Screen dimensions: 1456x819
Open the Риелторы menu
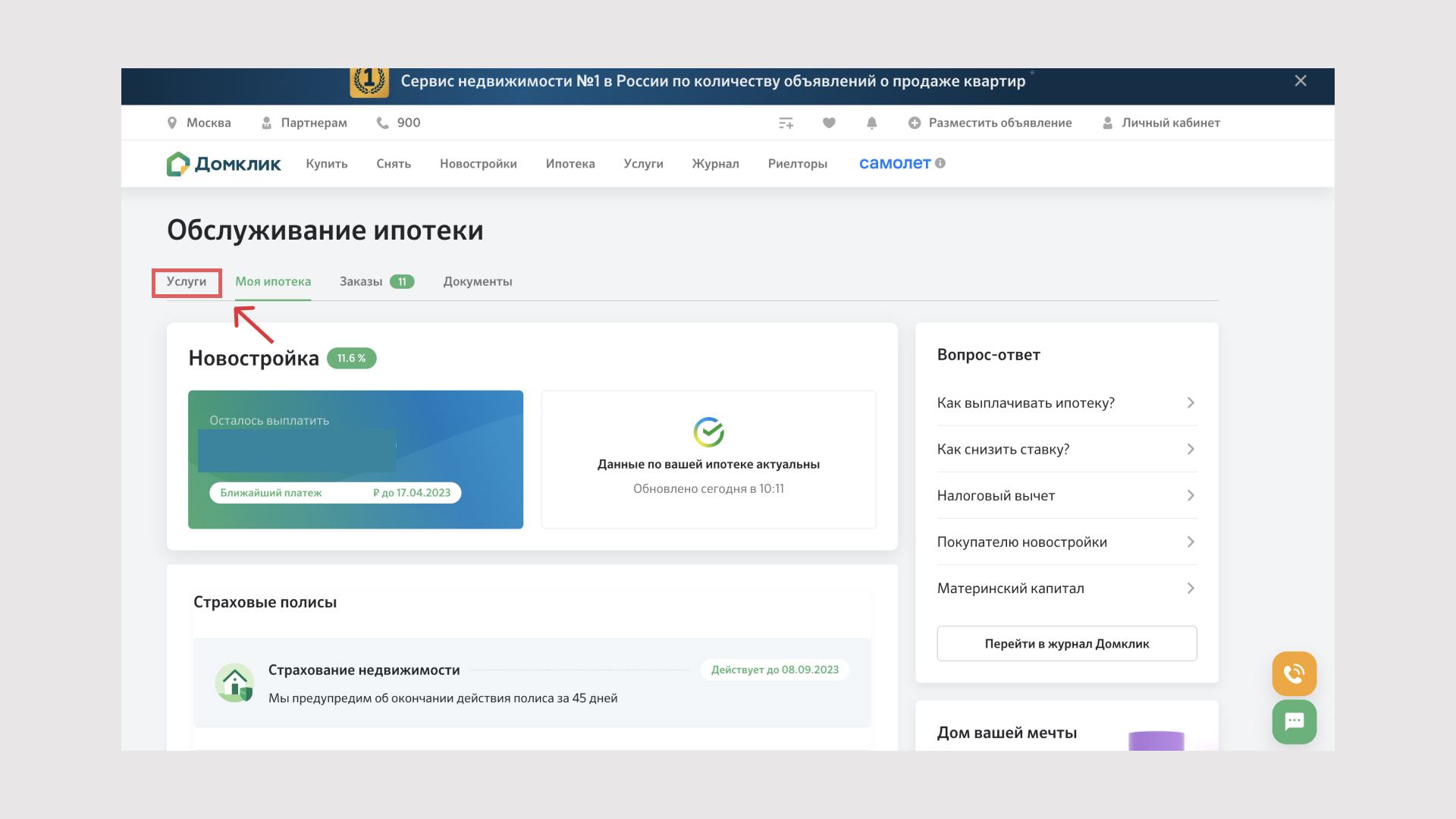798,164
